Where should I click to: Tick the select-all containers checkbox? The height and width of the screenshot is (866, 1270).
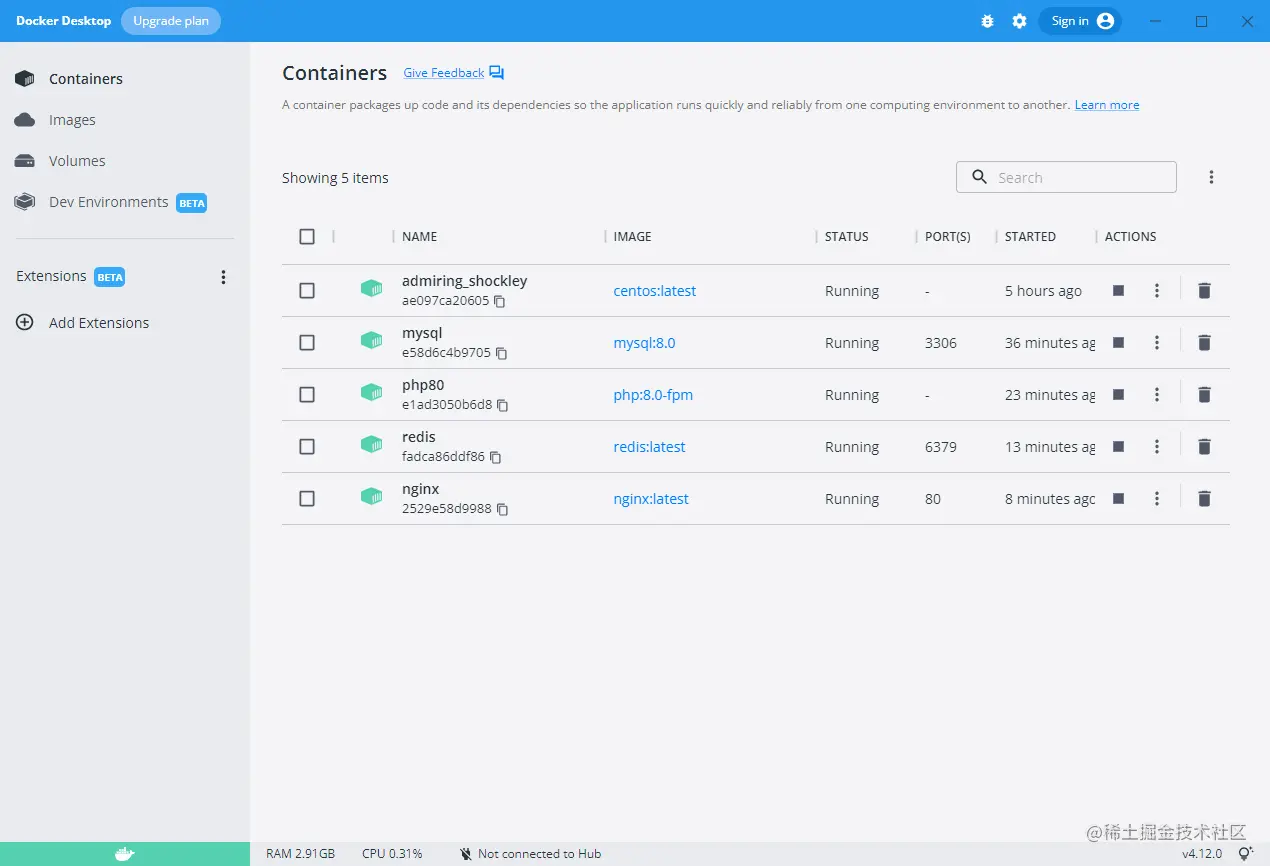coord(307,237)
